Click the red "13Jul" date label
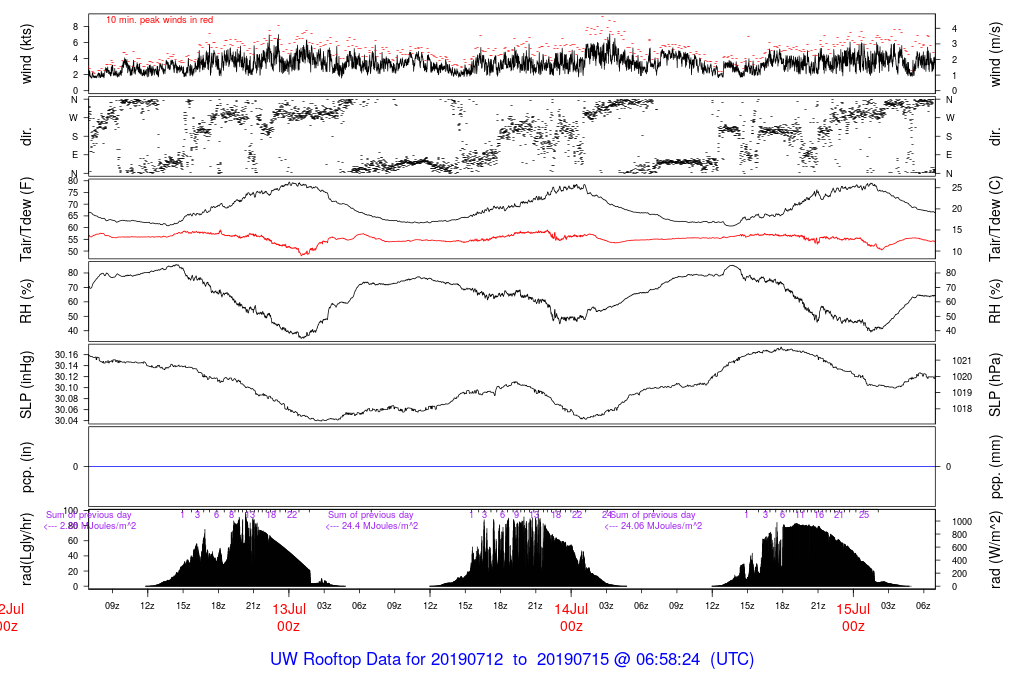The image size is (1024, 700). 289,609
